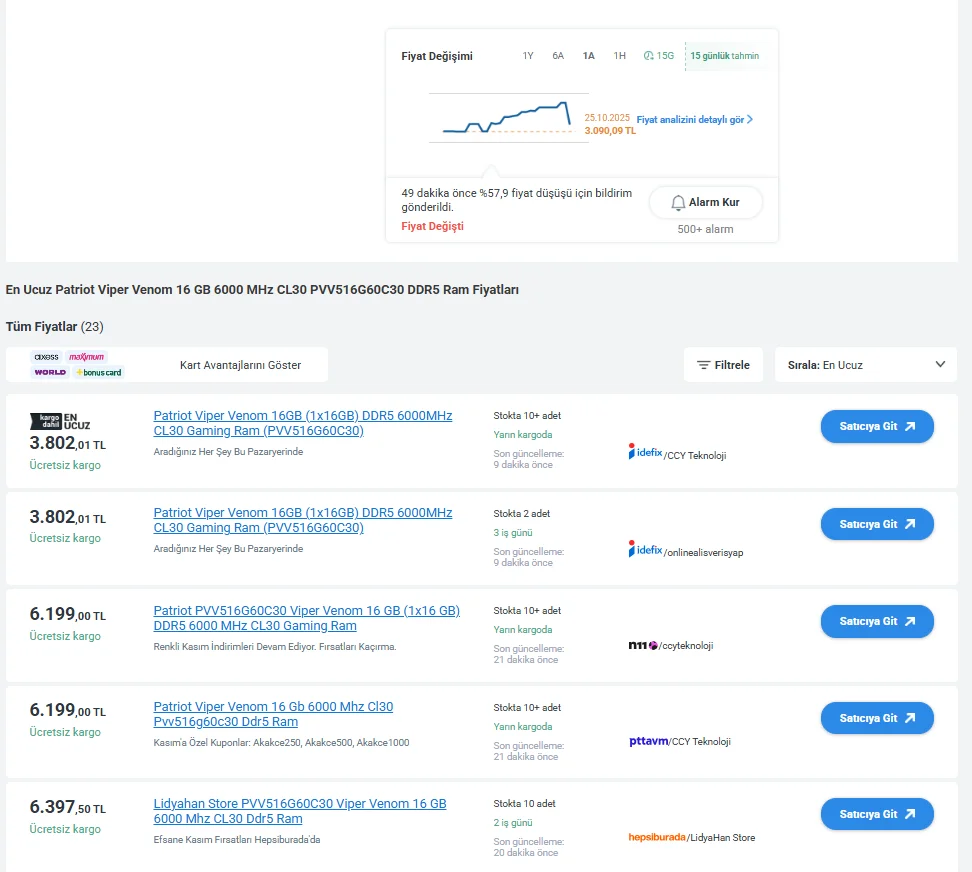Viewport: 972px width, 872px height.
Task: Open the Filtrele filter button
Action: tap(723, 365)
